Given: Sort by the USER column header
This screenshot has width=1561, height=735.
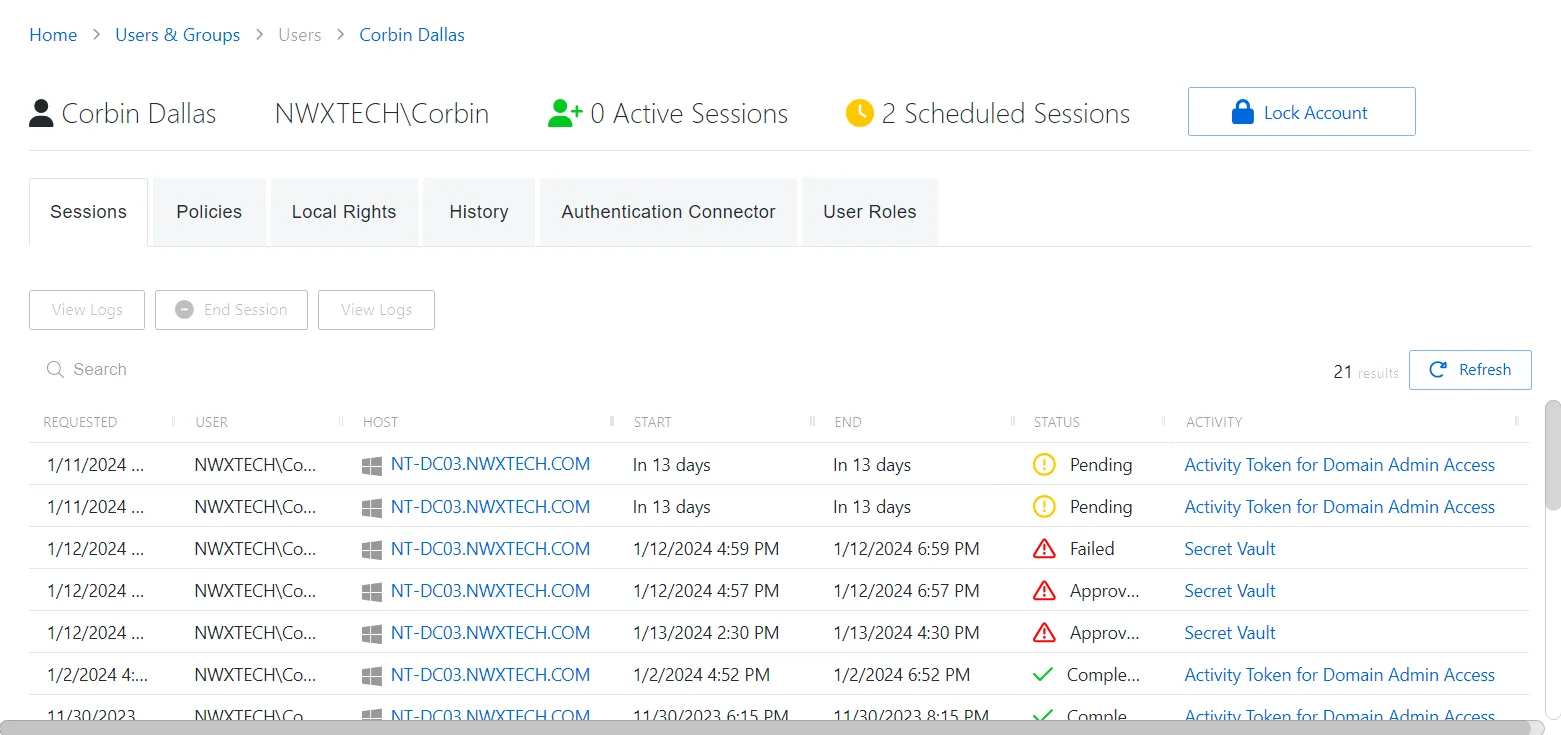Looking at the screenshot, I should tap(212, 422).
